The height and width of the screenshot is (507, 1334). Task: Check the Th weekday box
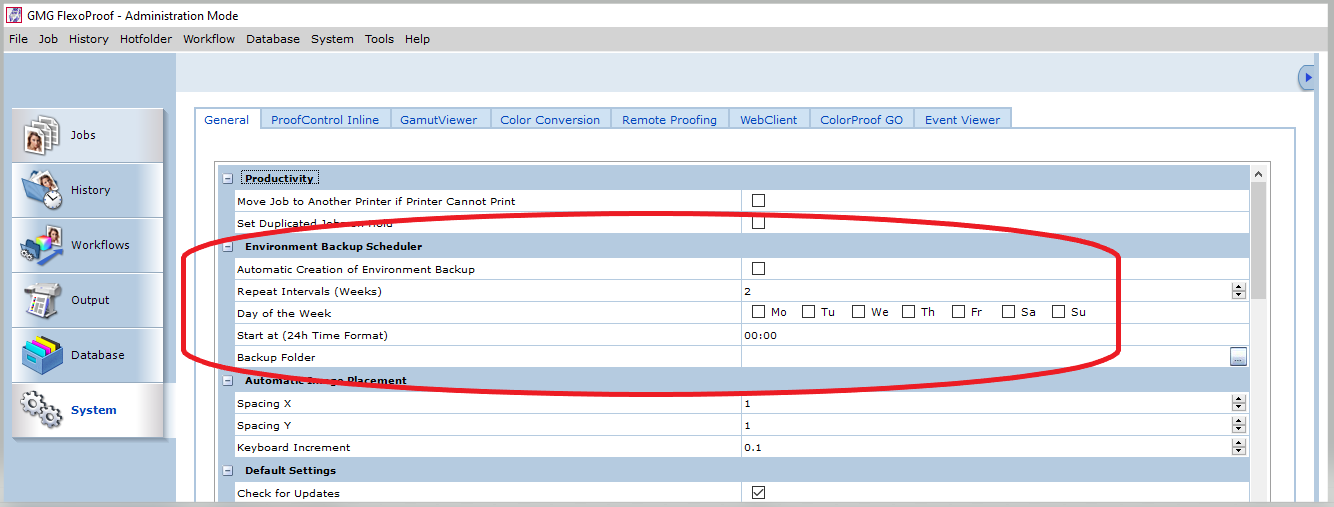pos(908,312)
